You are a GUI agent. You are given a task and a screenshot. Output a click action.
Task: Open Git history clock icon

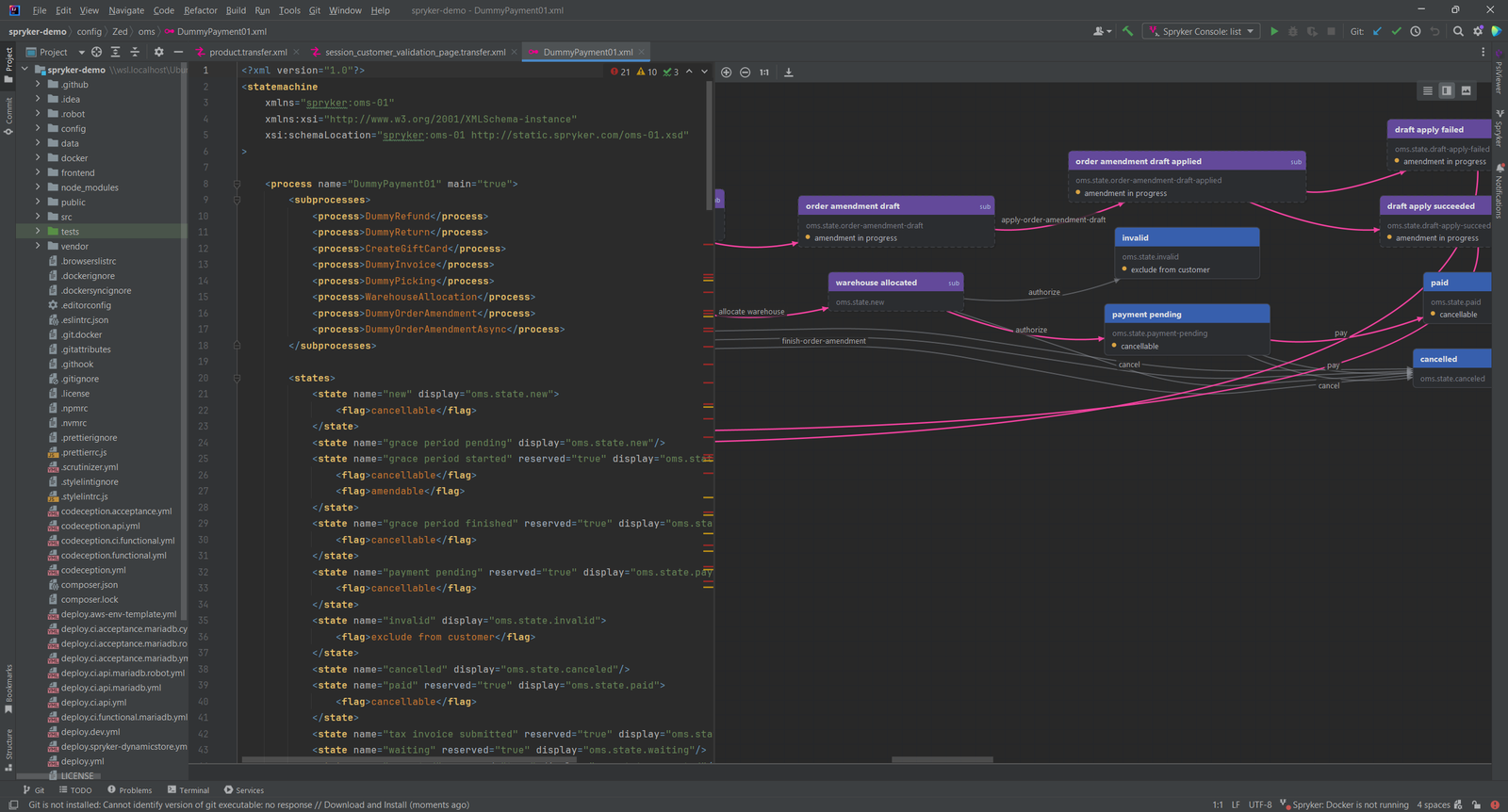point(1416,31)
